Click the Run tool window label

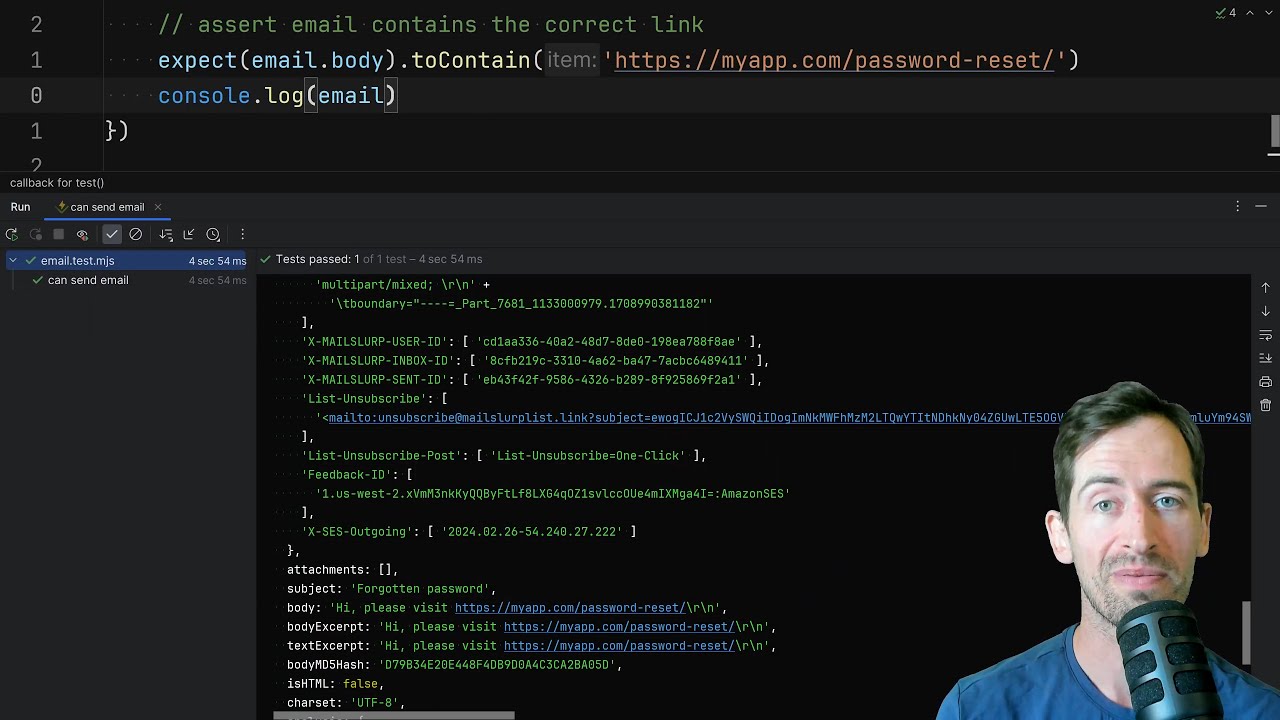coord(20,207)
